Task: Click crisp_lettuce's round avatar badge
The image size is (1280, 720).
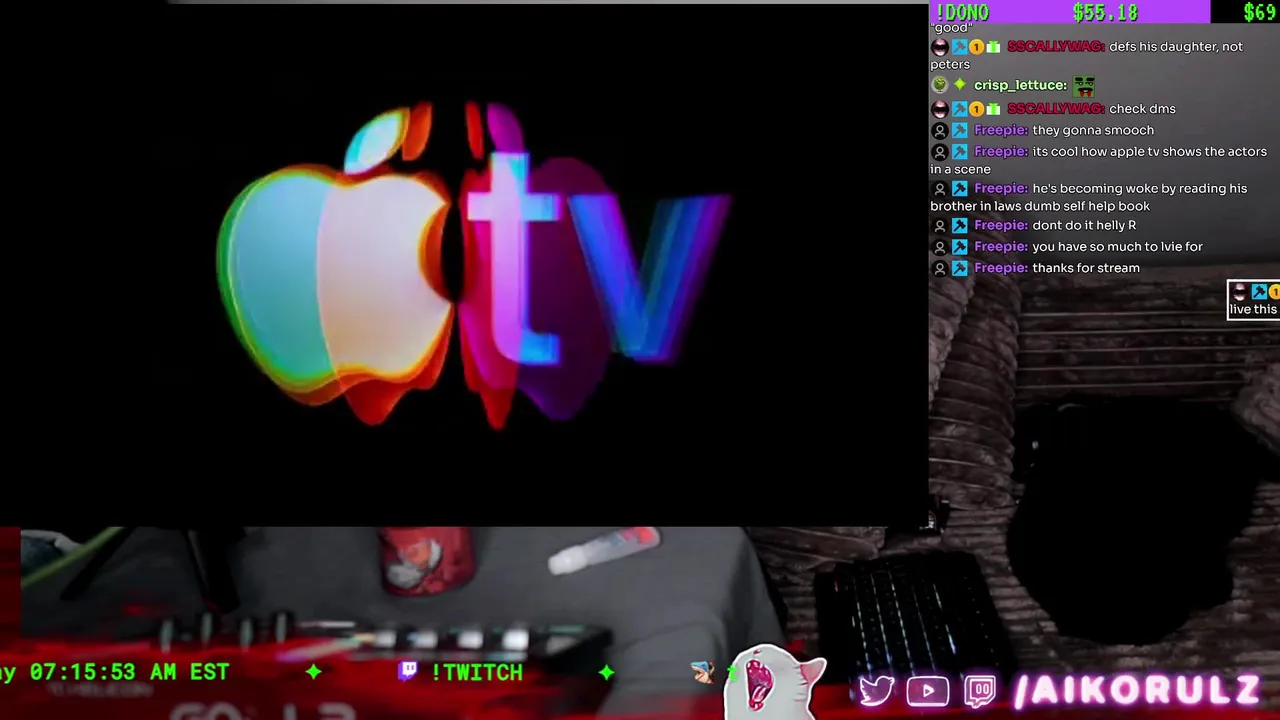Action: [x=939, y=86]
